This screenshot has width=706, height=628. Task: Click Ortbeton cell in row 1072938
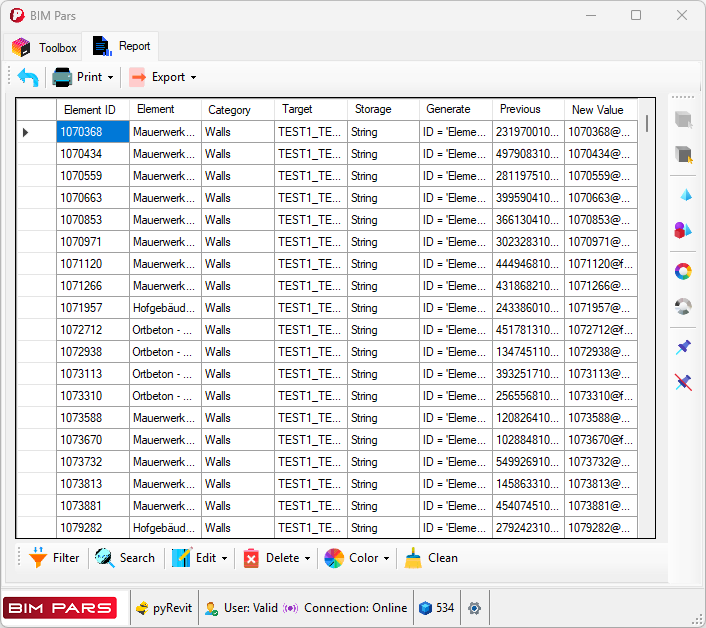click(x=165, y=352)
